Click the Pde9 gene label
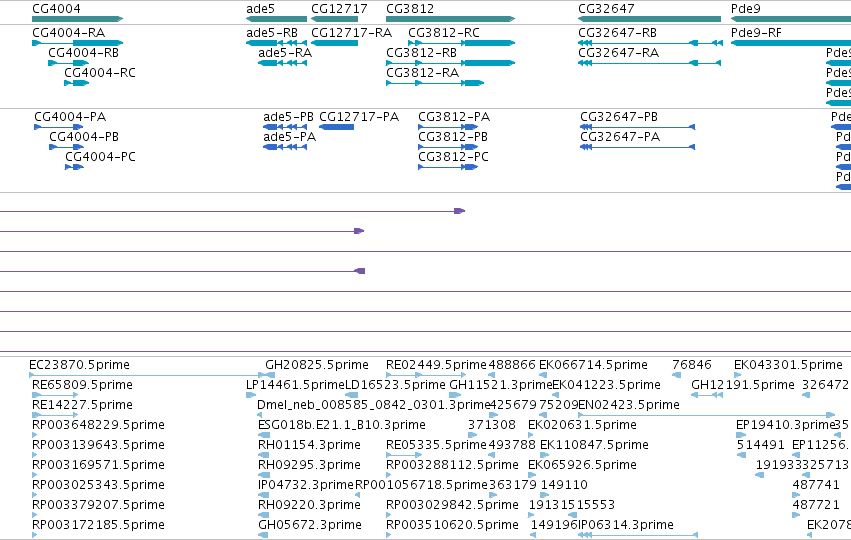 [746, 9]
